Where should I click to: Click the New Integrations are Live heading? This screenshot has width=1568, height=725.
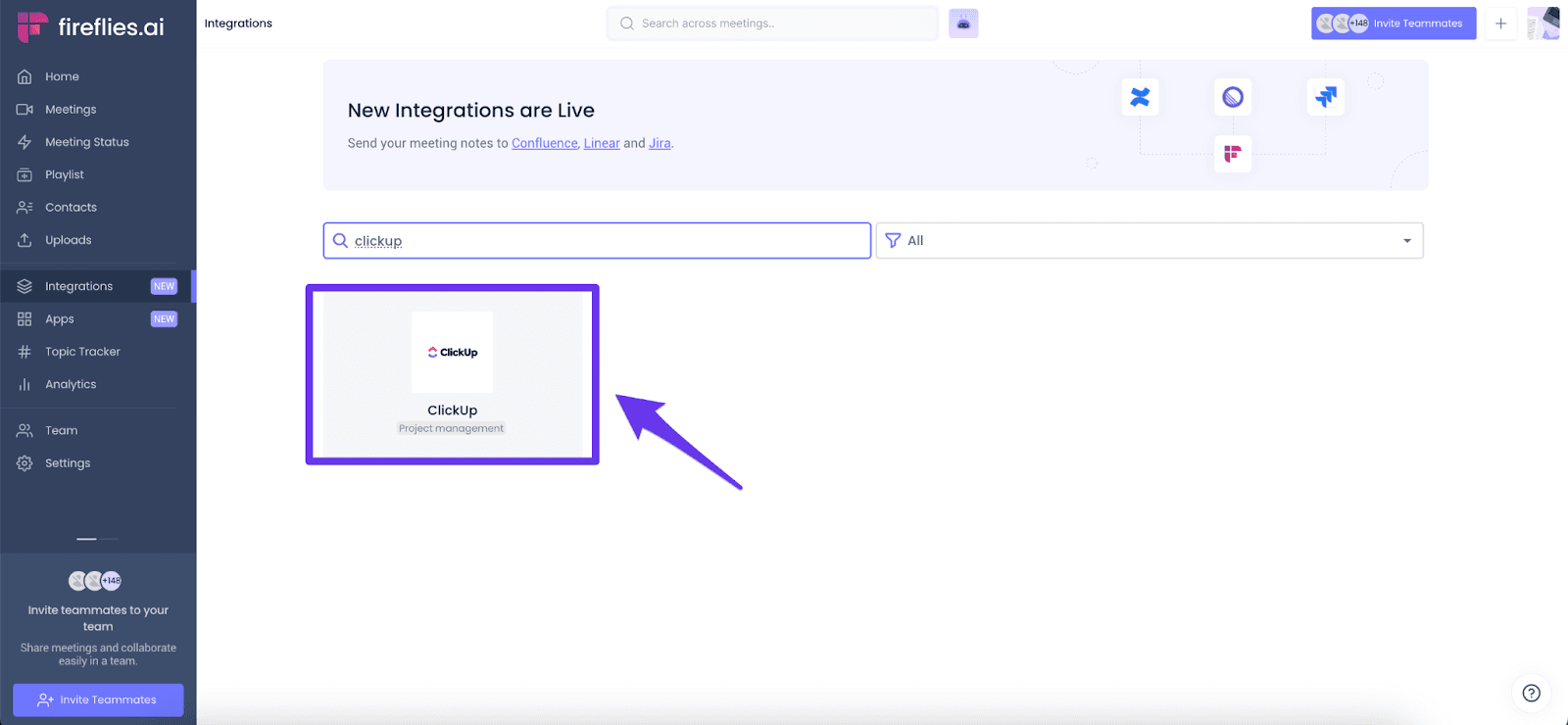click(470, 111)
